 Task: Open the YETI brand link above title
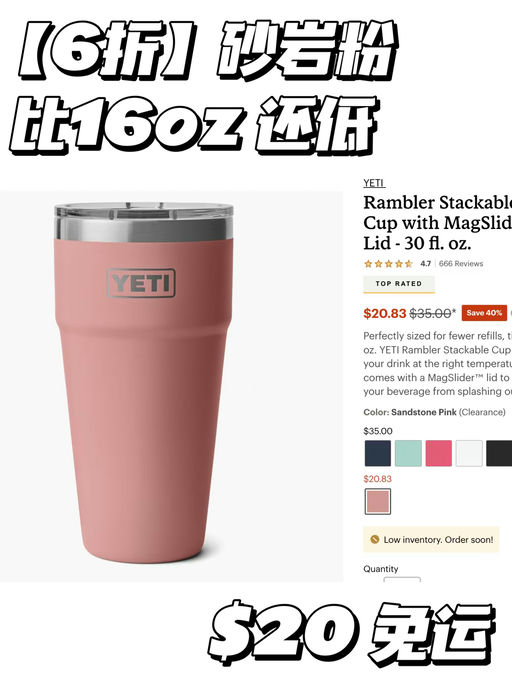pyautogui.click(x=374, y=183)
